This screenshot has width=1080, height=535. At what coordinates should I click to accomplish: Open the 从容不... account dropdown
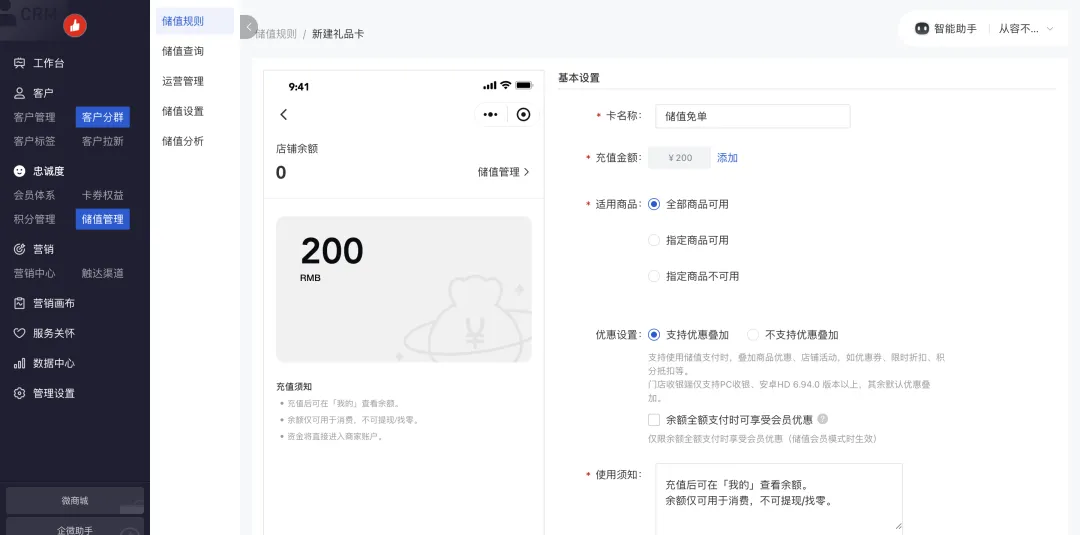[x=1025, y=29]
